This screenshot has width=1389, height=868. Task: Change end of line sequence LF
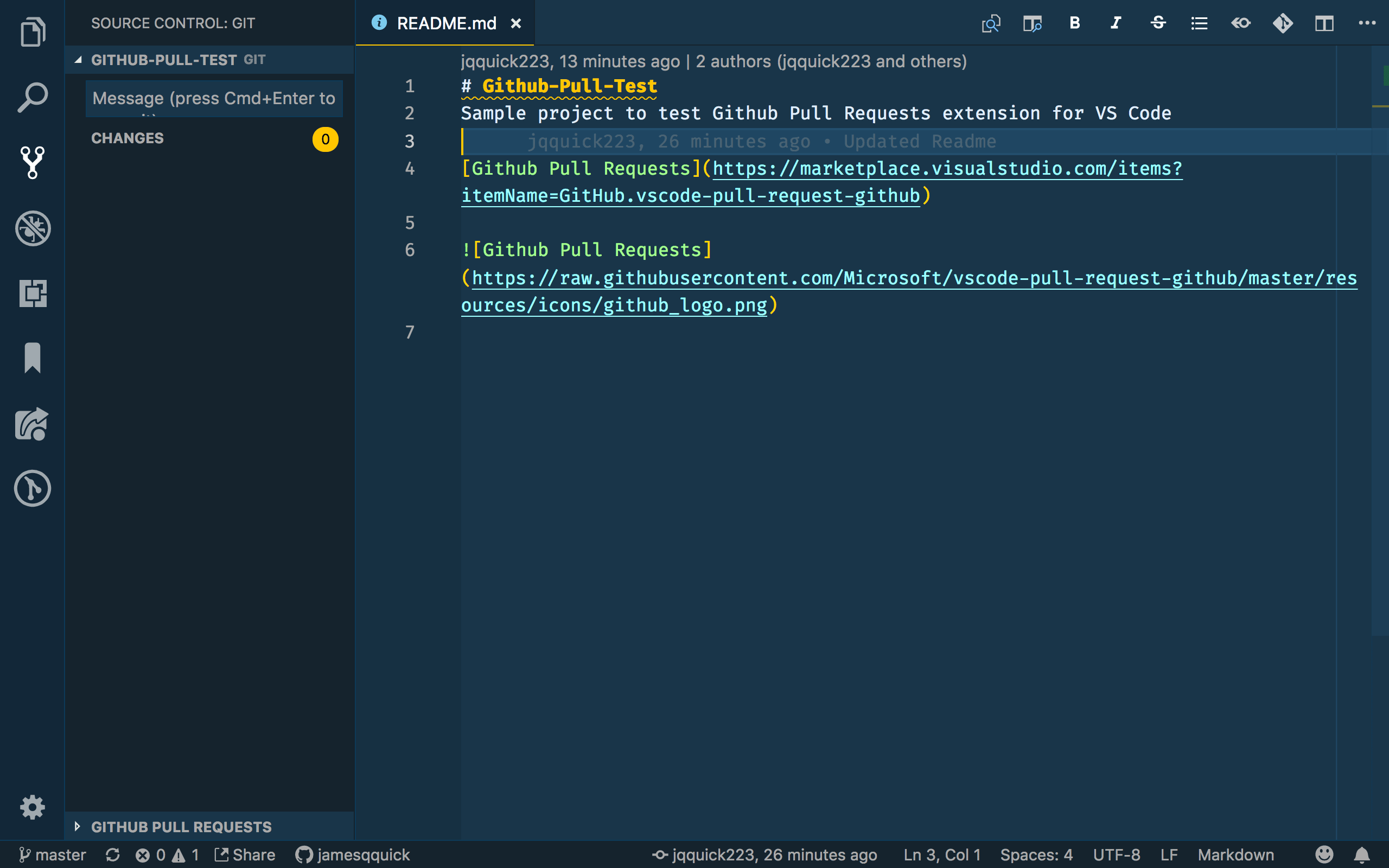[x=1169, y=855]
